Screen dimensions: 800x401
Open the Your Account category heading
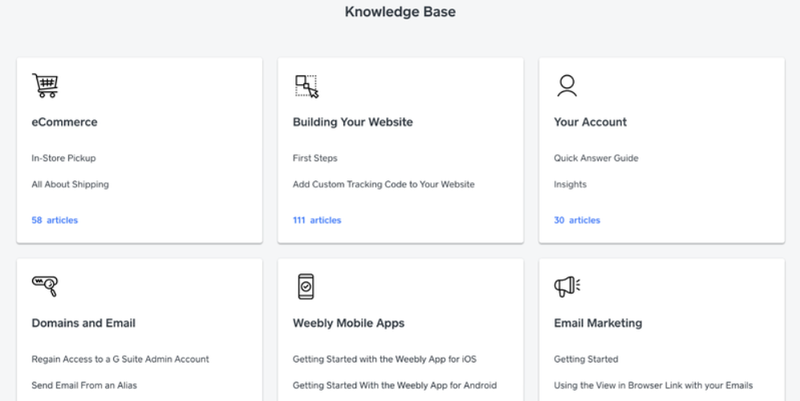coord(590,122)
